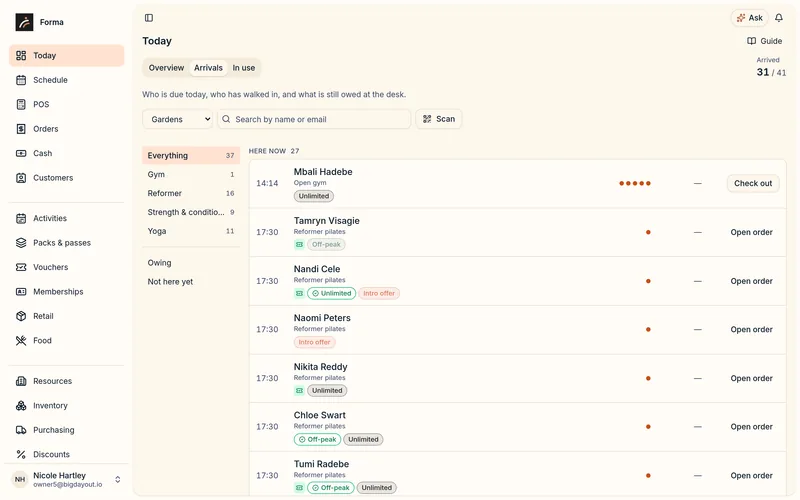Open Food section
The image size is (800, 500).
(66, 341)
